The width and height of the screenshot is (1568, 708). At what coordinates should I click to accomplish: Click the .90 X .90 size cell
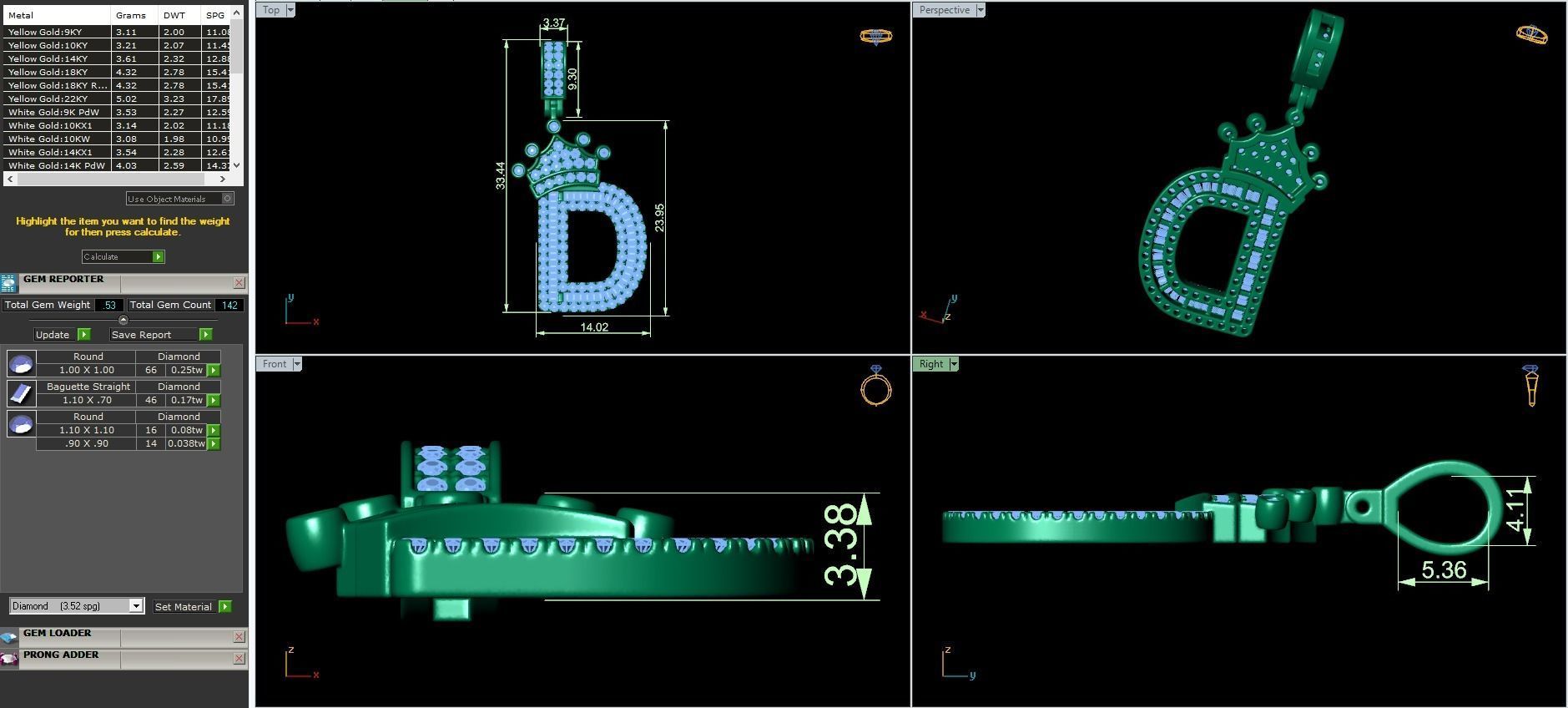(x=87, y=443)
